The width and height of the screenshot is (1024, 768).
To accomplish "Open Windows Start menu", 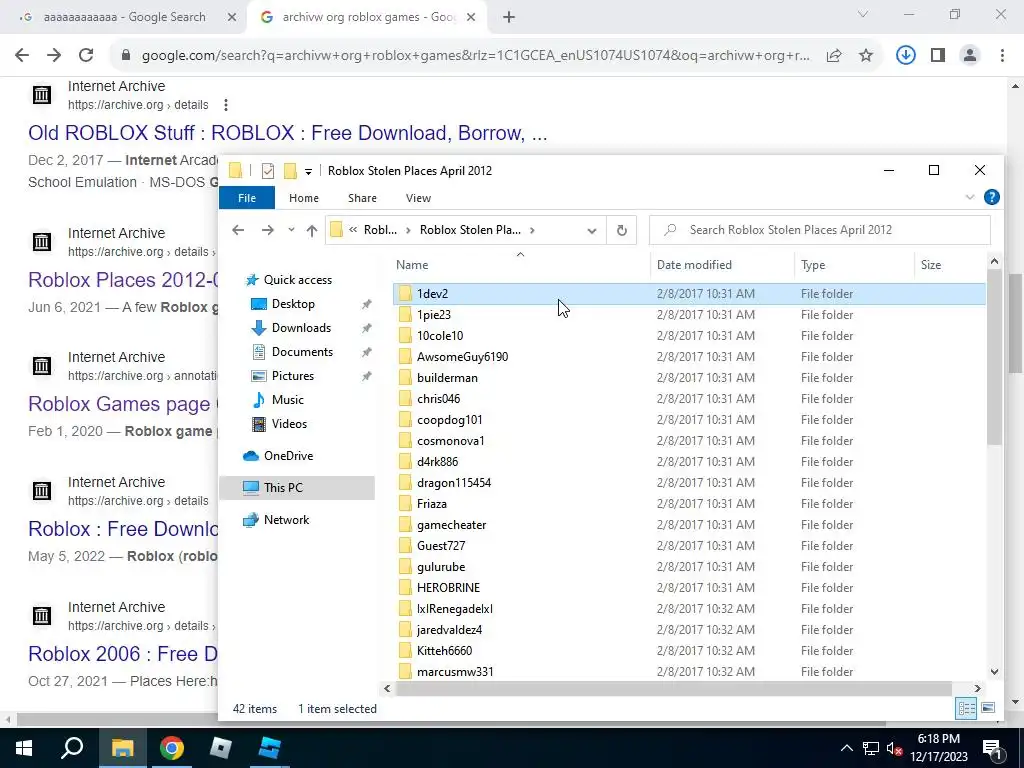I will (x=24, y=748).
